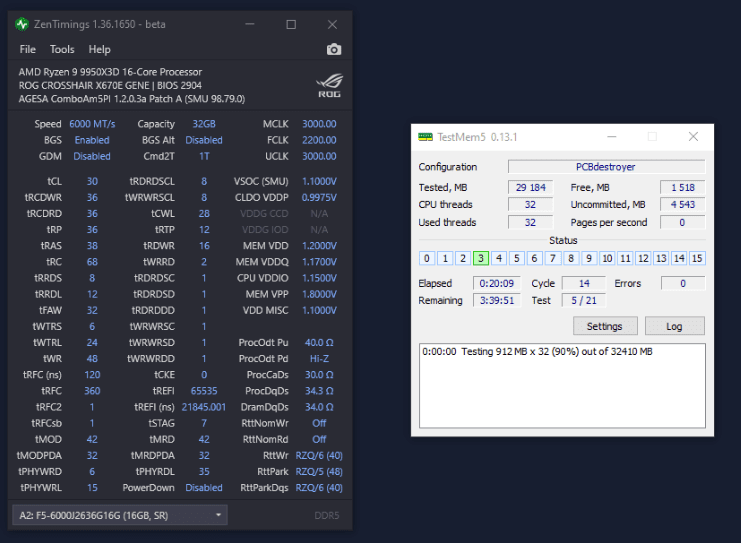The height and width of the screenshot is (543, 741).
Task: Take a screenshot with the camera icon
Action: 334,49
